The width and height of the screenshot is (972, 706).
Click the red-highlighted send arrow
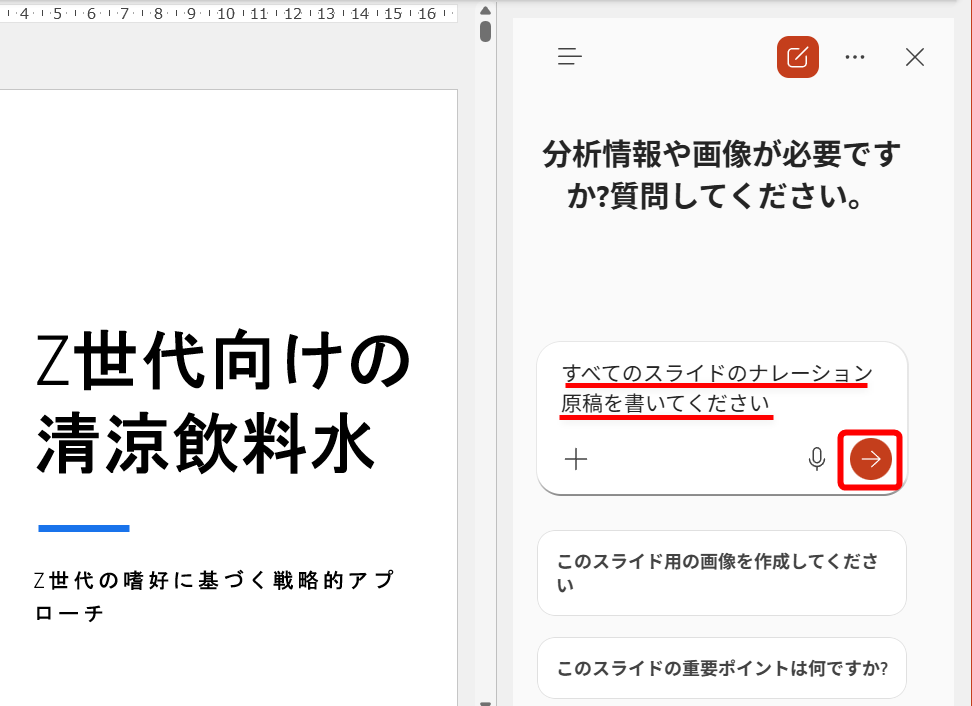click(x=869, y=459)
